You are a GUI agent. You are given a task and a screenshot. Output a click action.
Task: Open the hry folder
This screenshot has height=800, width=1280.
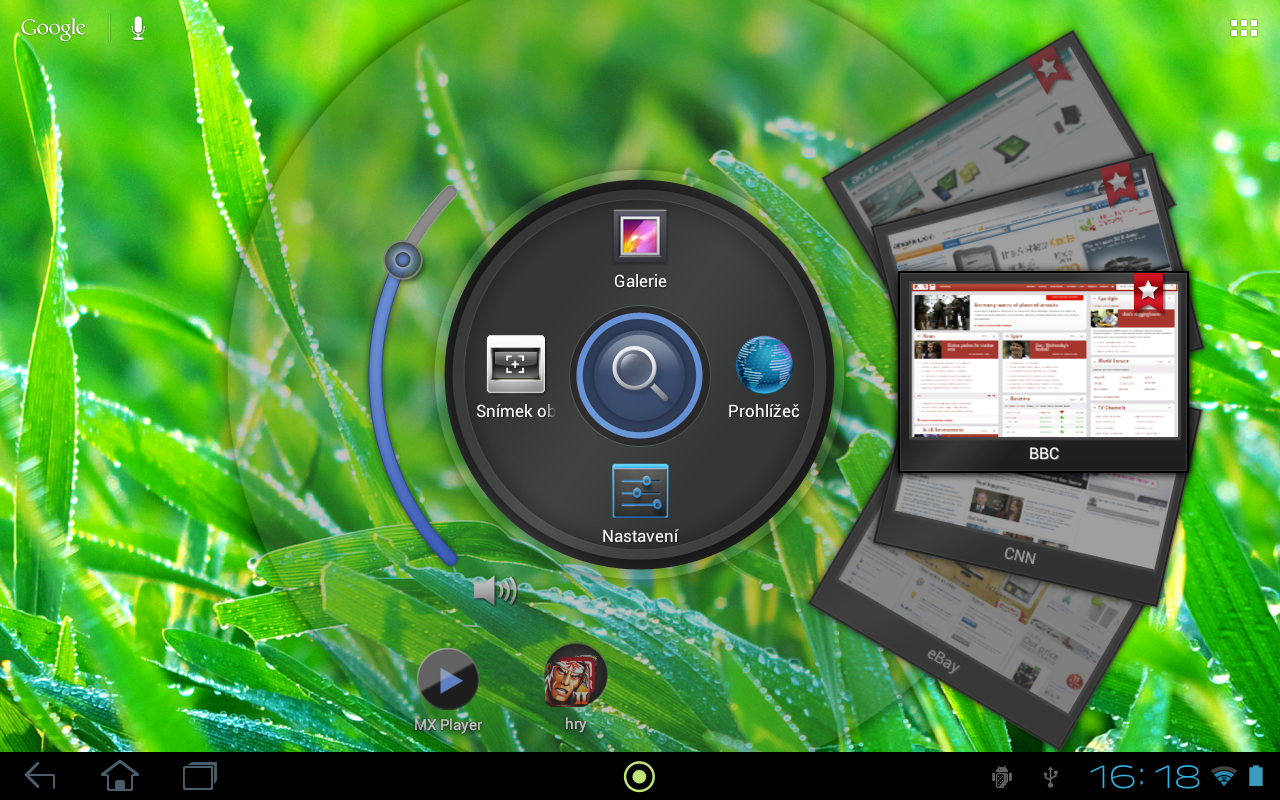pyautogui.click(x=574, y=677)
